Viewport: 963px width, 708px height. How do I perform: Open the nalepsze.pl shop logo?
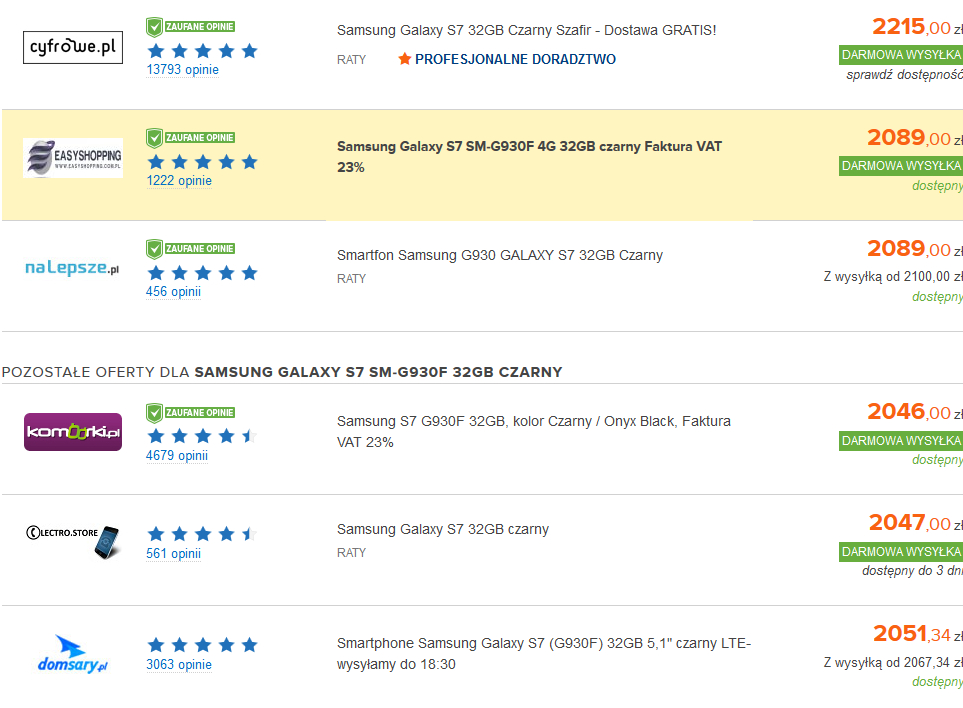[x=73, y=269]
